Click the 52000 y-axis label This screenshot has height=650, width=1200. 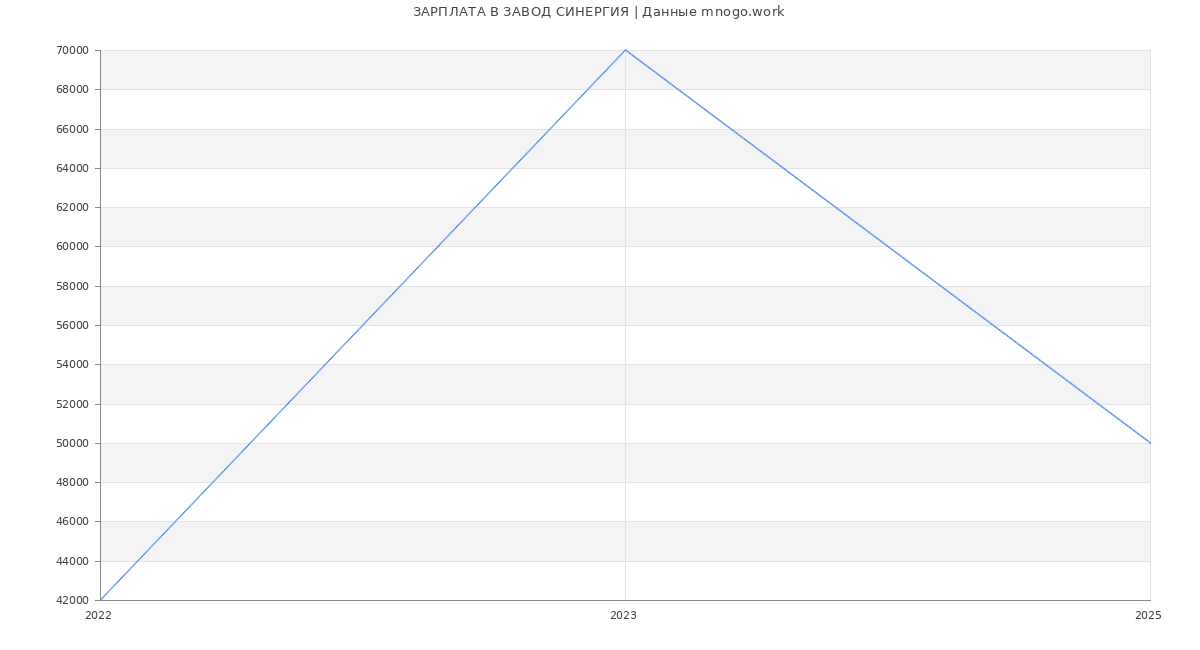click(x=72, y=404)
